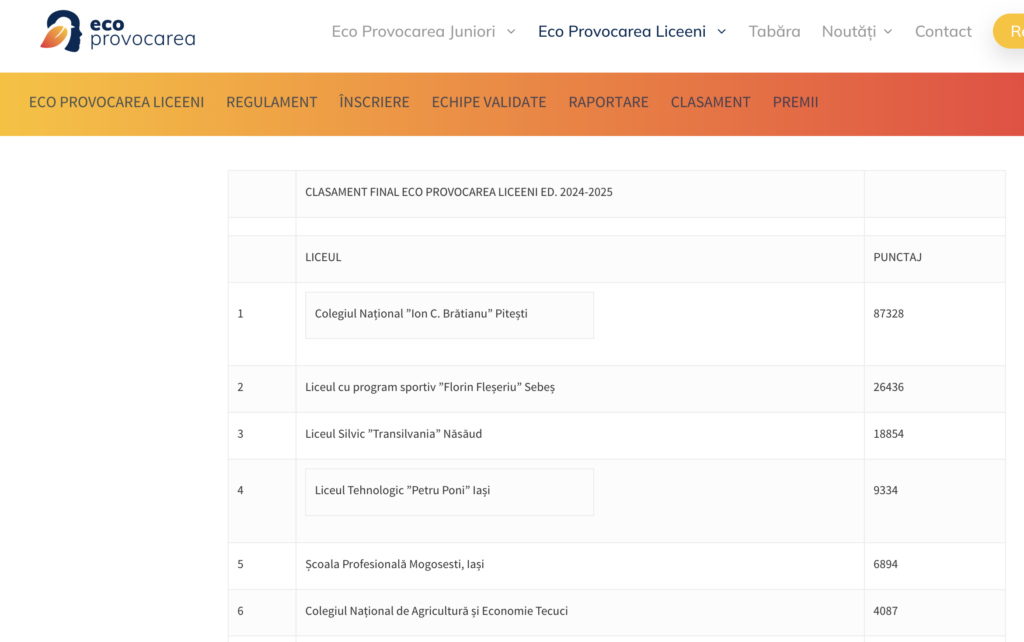Select Școala Profesională Mogosesti, Iași

[x=394, y=564]
